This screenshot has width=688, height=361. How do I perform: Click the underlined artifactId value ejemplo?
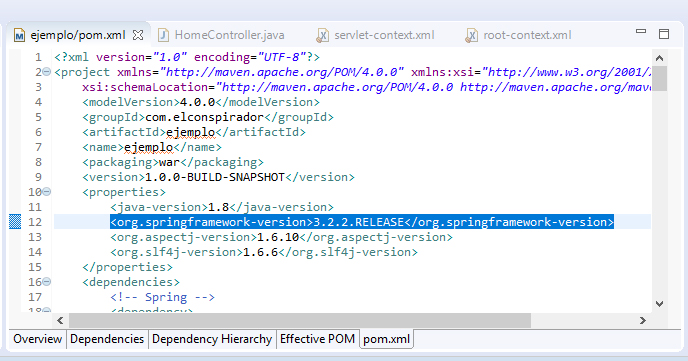point(191,132)
